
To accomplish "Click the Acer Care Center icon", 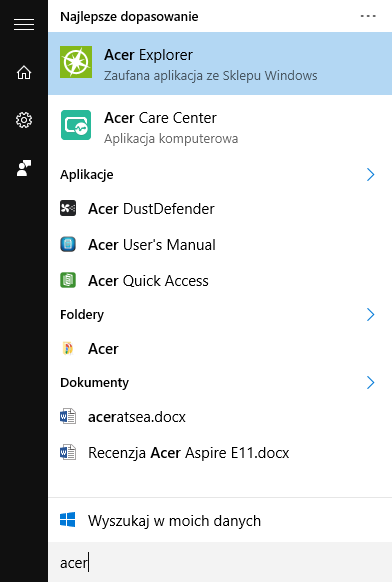I will [76, 125].
